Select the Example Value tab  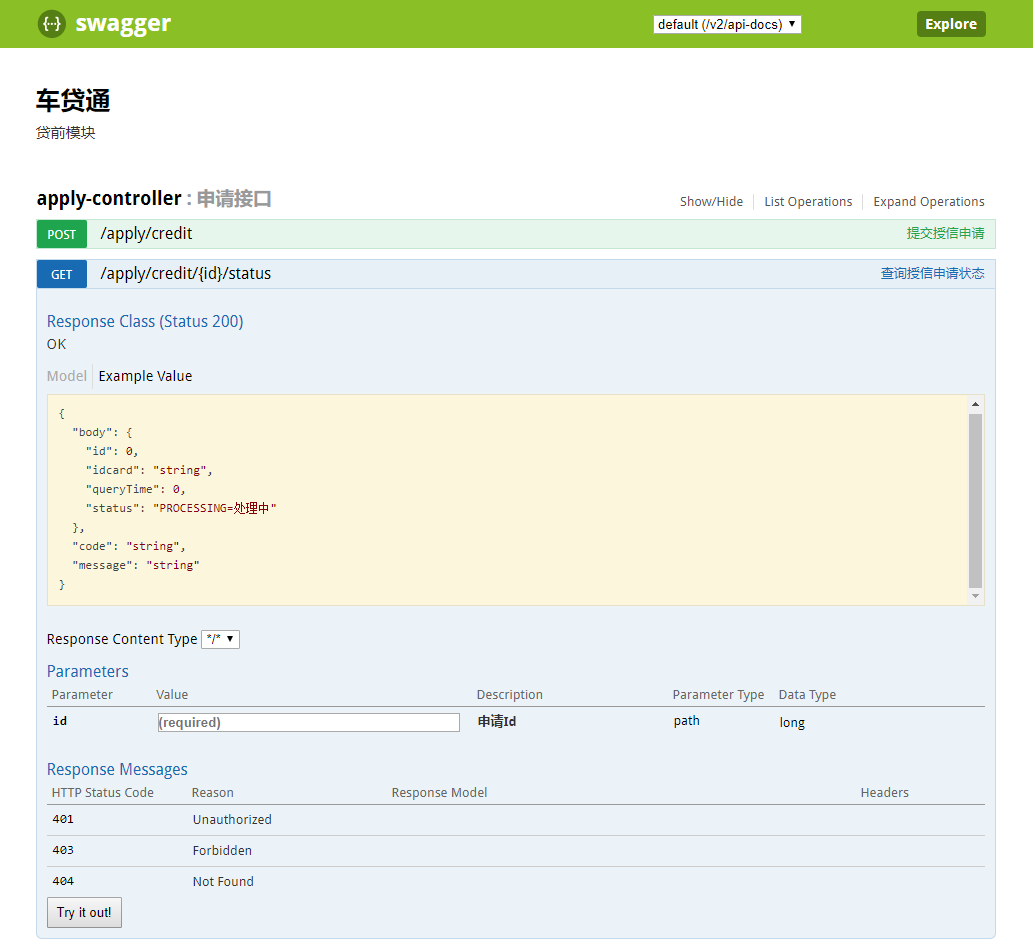[x=145, y=376]
